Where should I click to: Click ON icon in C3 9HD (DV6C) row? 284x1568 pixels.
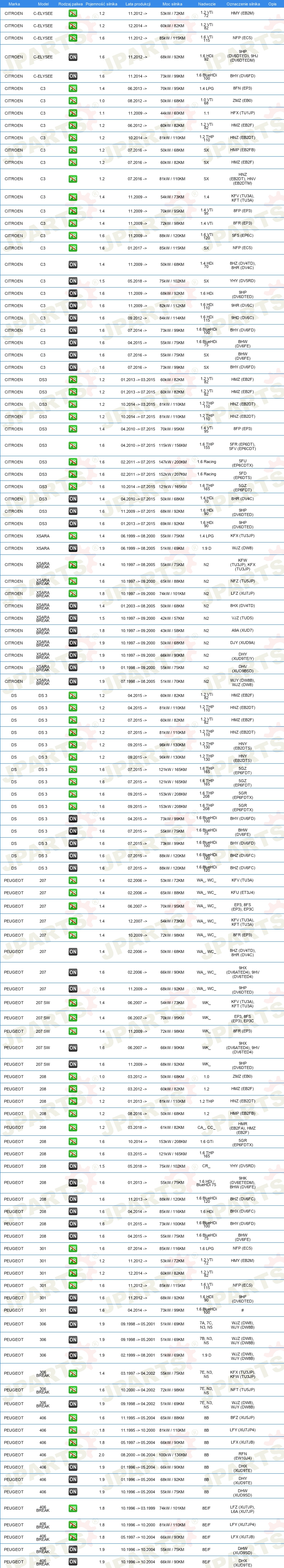pyautogui.click(x=73, y=318)
